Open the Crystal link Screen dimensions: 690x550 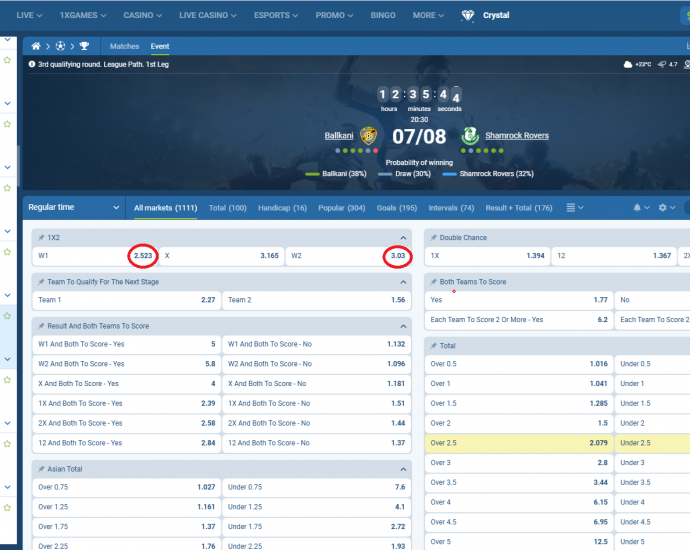point(496,15)
